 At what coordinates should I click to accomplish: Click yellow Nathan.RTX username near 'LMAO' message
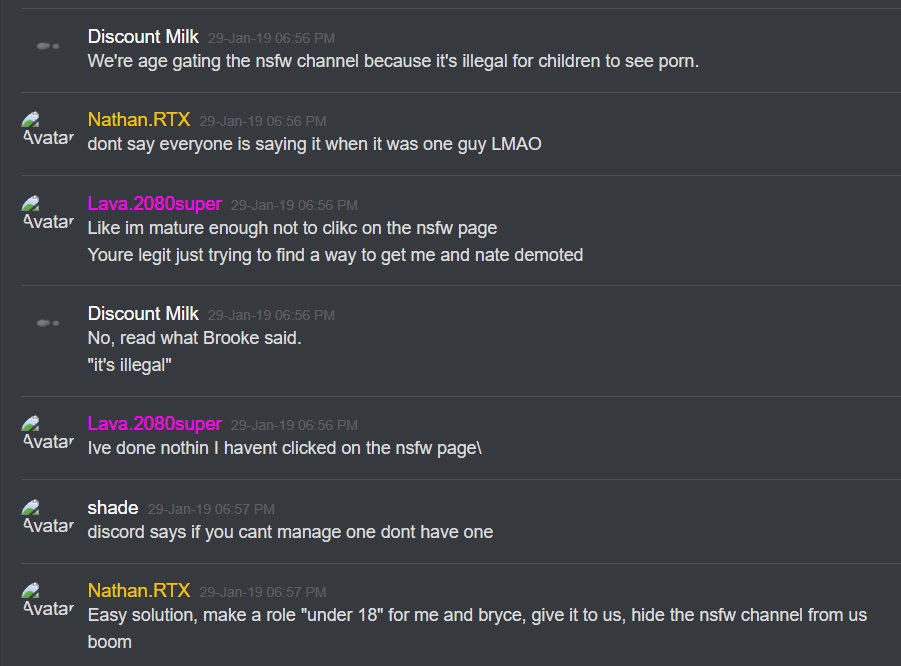pyautogui.click(x=138, y=120)
